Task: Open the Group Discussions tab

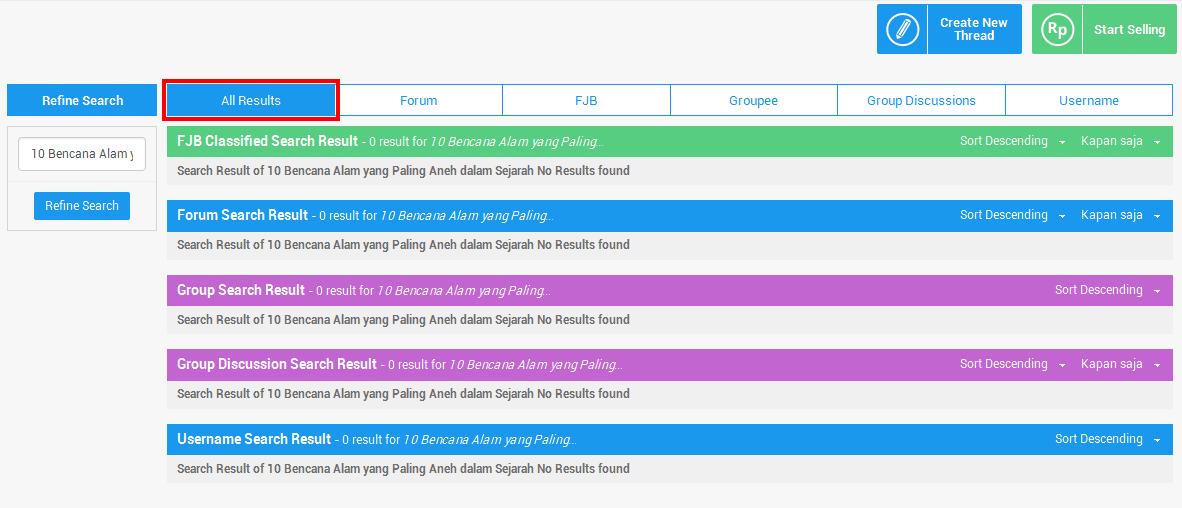Action: tap(921, 100)
